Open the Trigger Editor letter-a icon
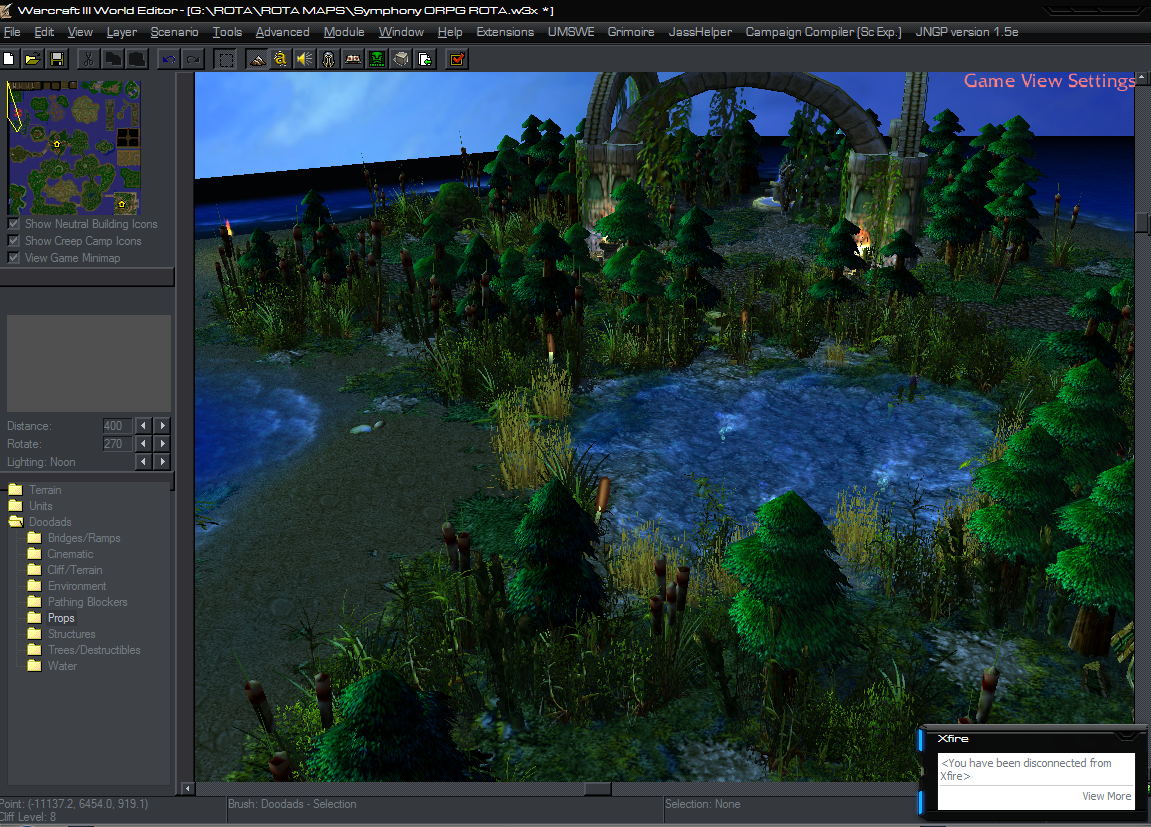The height and width of the screenshot is (827, 1151). [x=280, y=59]
